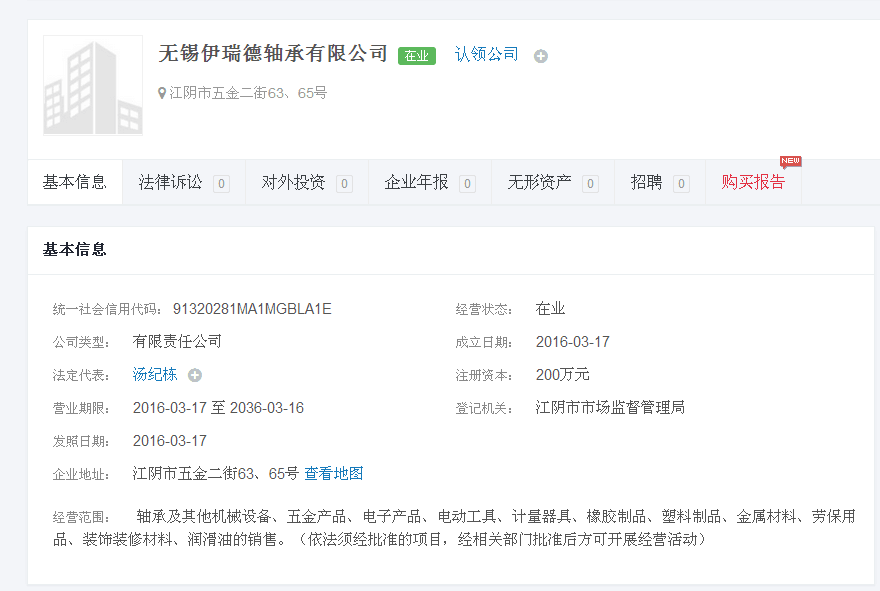Viewport: 880px width, 591px height.
Task: Click the plus icon next to 汤纪栋
Action: (195, 375)
